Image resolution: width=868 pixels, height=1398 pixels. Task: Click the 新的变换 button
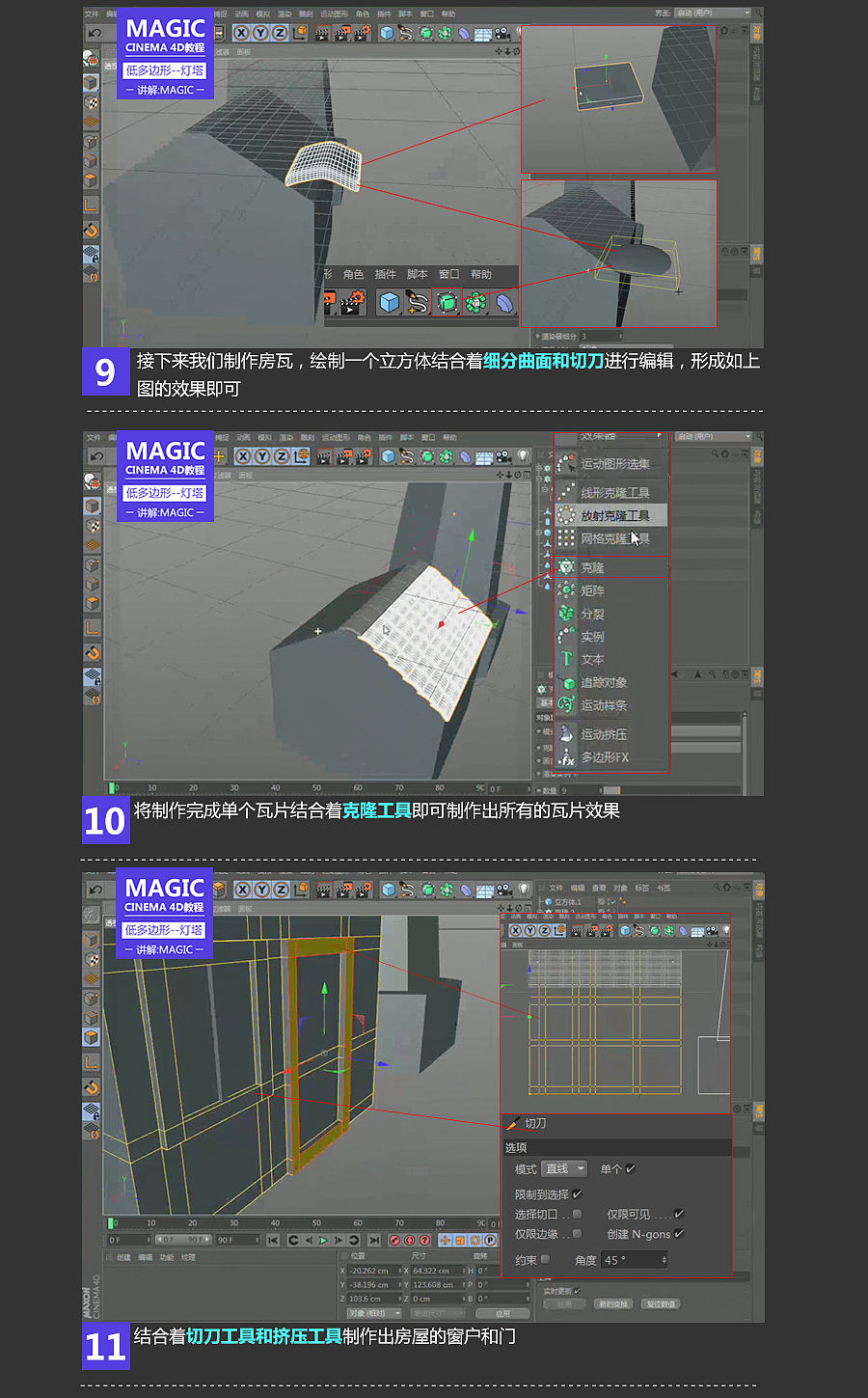click(x=613, y=1303)
